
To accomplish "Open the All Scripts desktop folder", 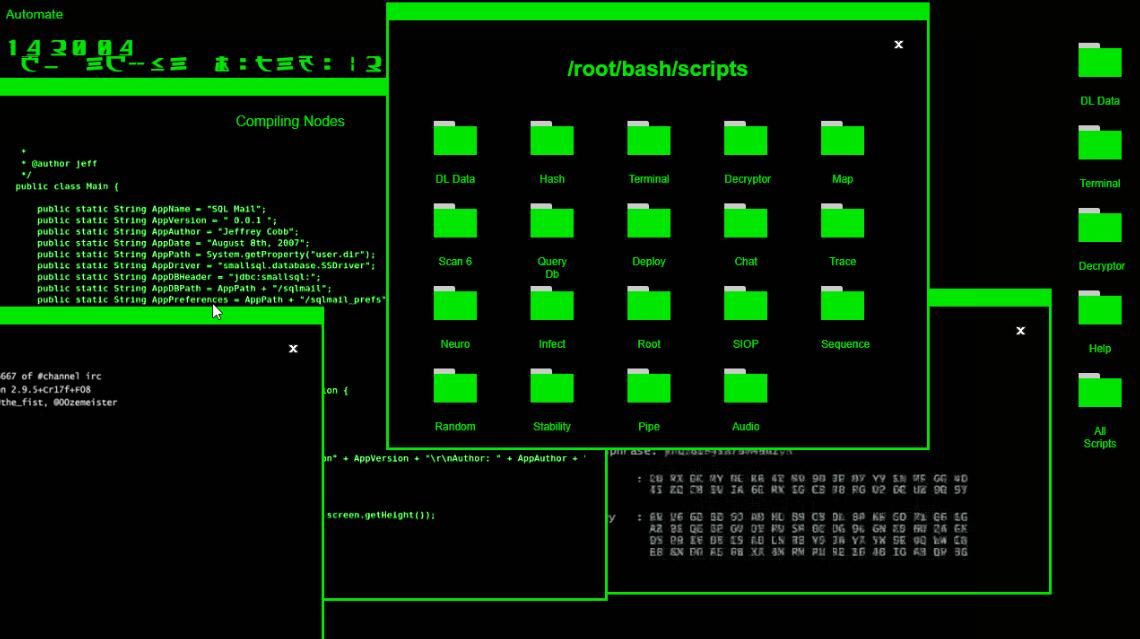I will pos(1099,390).
